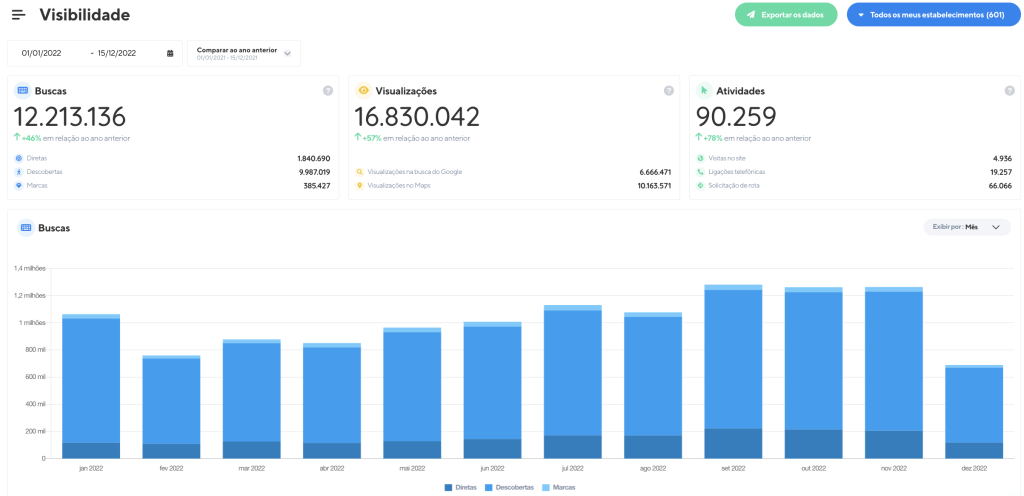This screenshot has height=496, width=1024.
Task: Click the calendar icon in the date range field
Action: pyautogui.click(x=170, y=54)
